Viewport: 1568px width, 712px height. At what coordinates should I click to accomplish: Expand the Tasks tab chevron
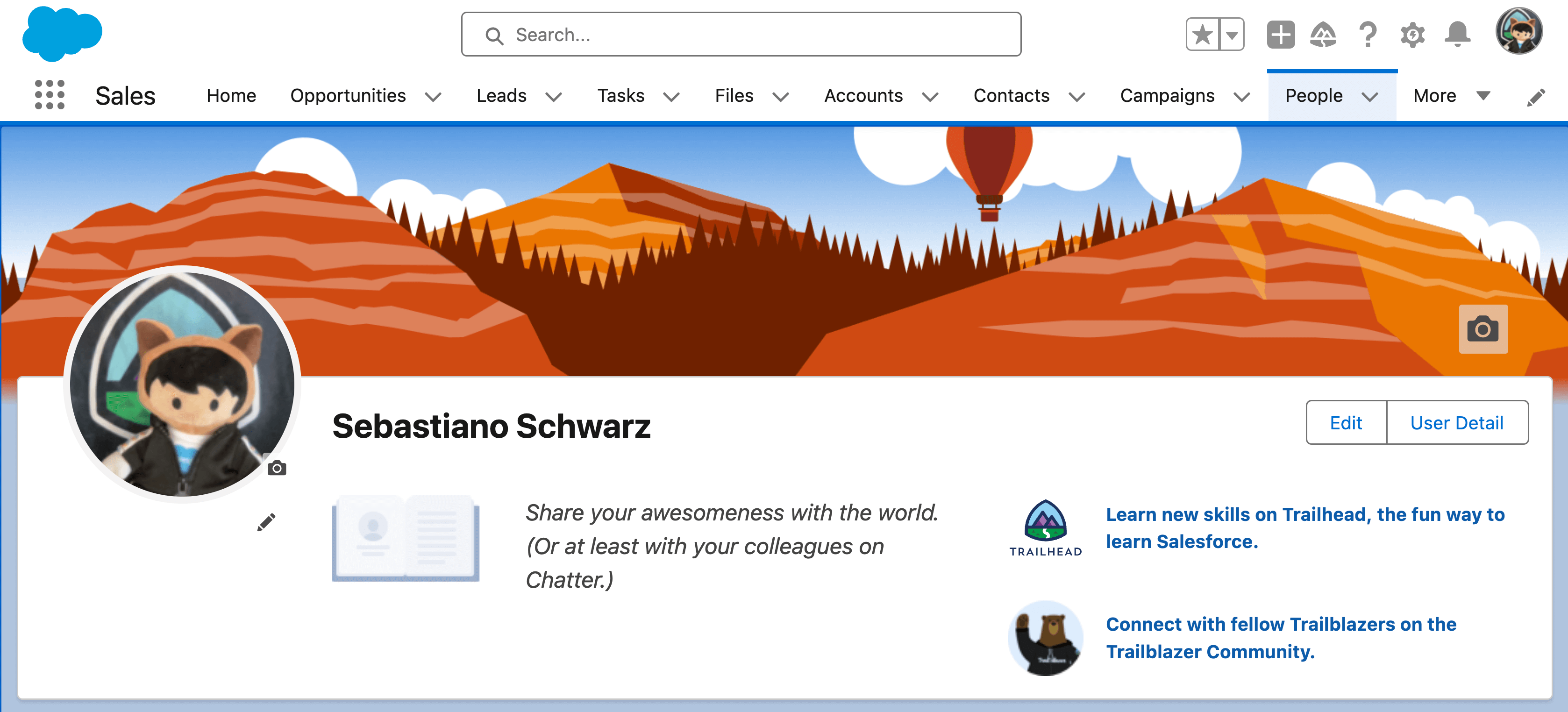point(671,97)
